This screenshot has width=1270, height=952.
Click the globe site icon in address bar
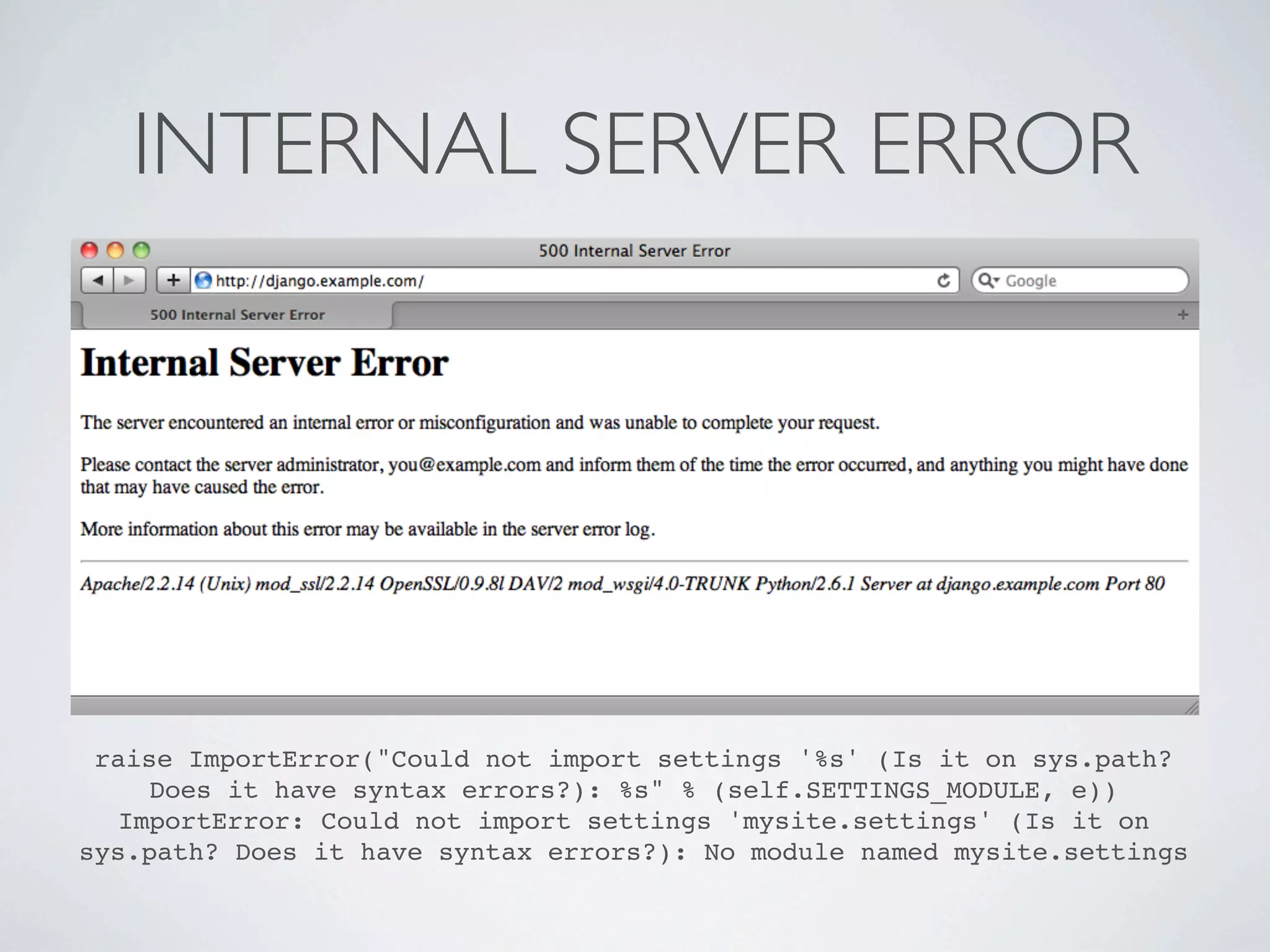click(203, 281)
